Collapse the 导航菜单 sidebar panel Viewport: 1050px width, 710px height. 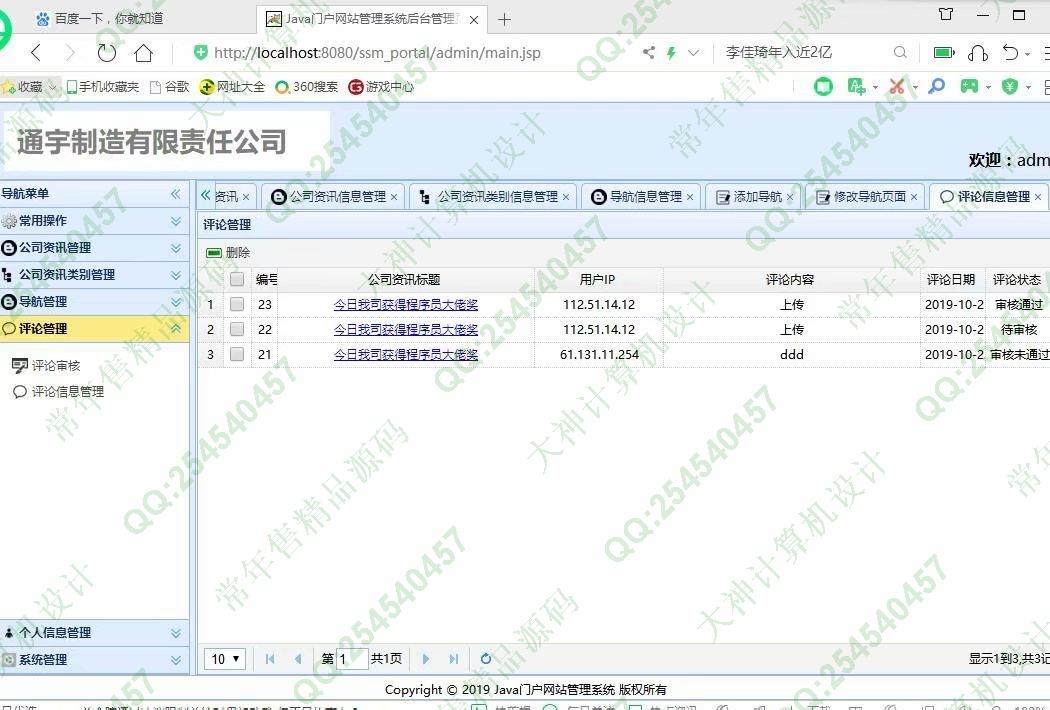(176, 194)
